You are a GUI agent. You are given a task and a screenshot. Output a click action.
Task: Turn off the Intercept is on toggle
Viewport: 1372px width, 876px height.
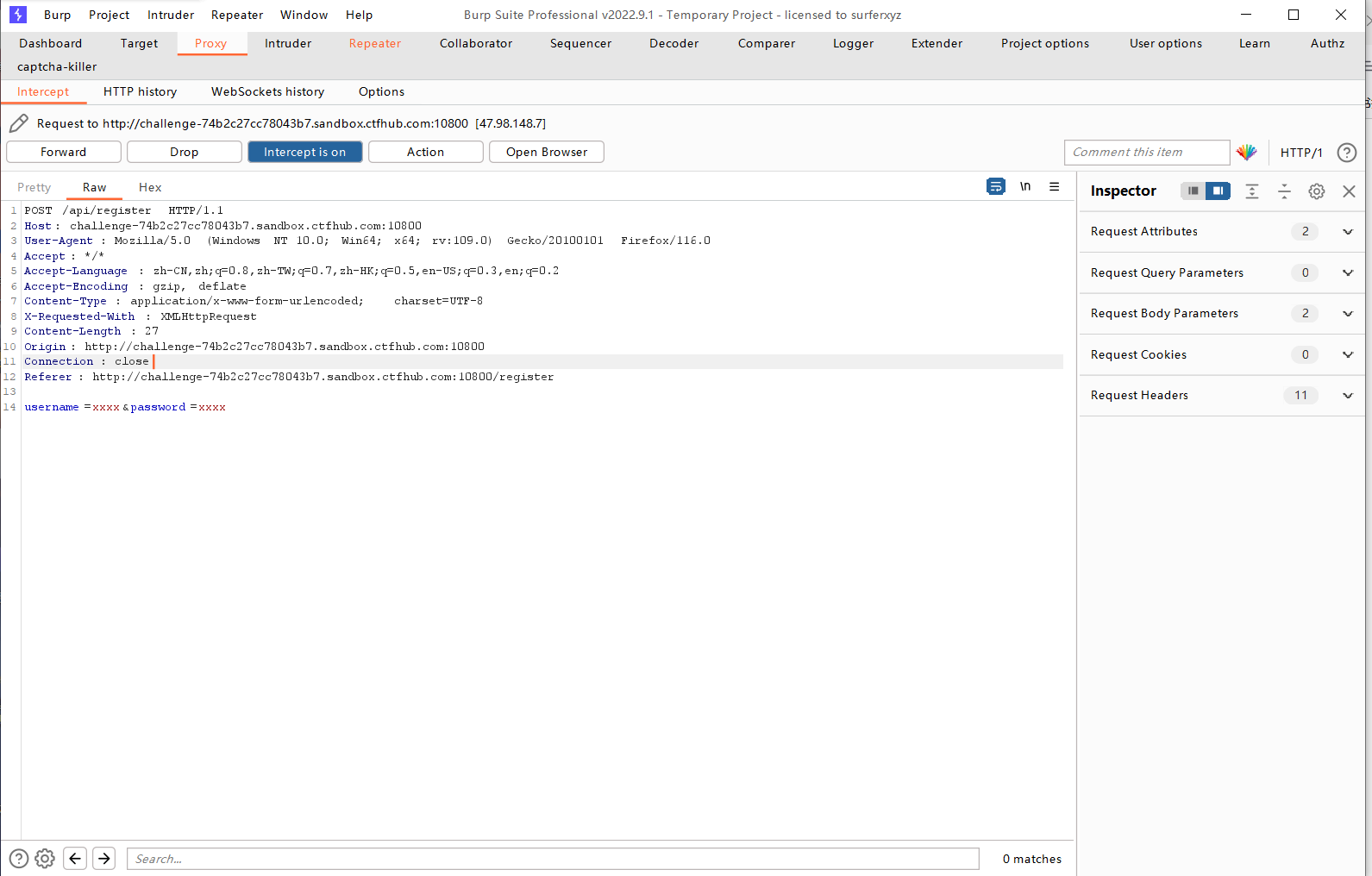pyautogui.click(x=305, y=152)
